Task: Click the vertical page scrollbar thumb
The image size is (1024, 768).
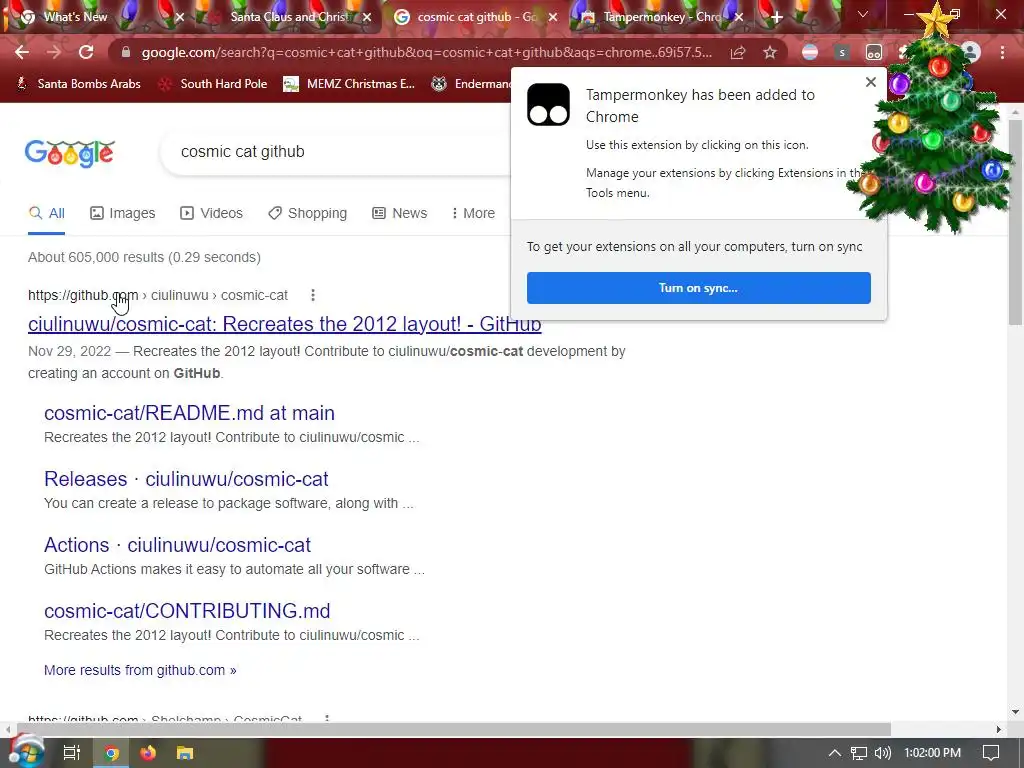Action: 1015,222
